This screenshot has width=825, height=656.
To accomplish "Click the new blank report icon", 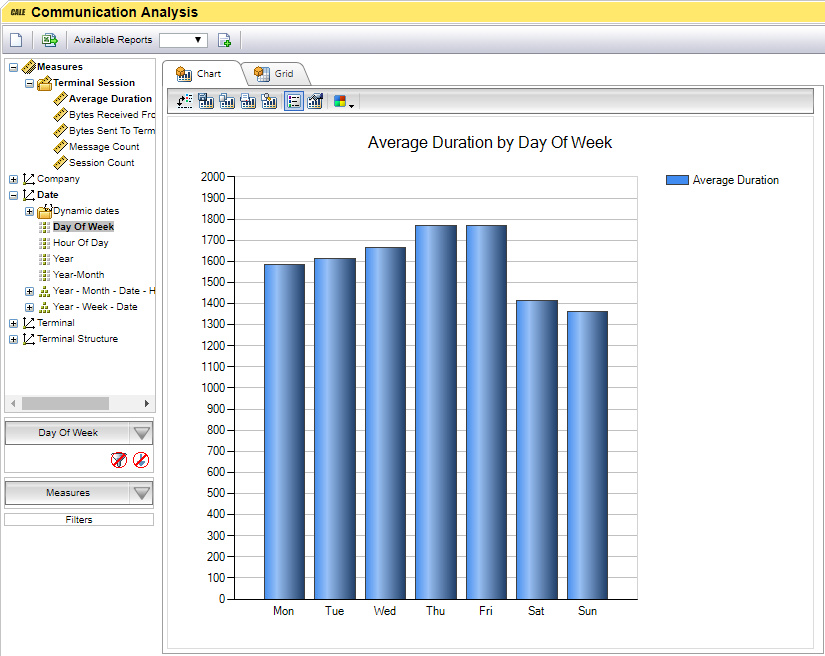I will pyautogui.click(x=16, y=40).
